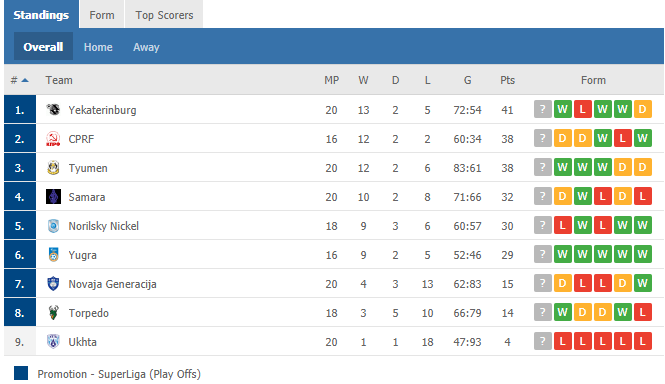This screenshot has height=384, width=665.
Task: Select the Home standings filter
Action: click(98, 47)
